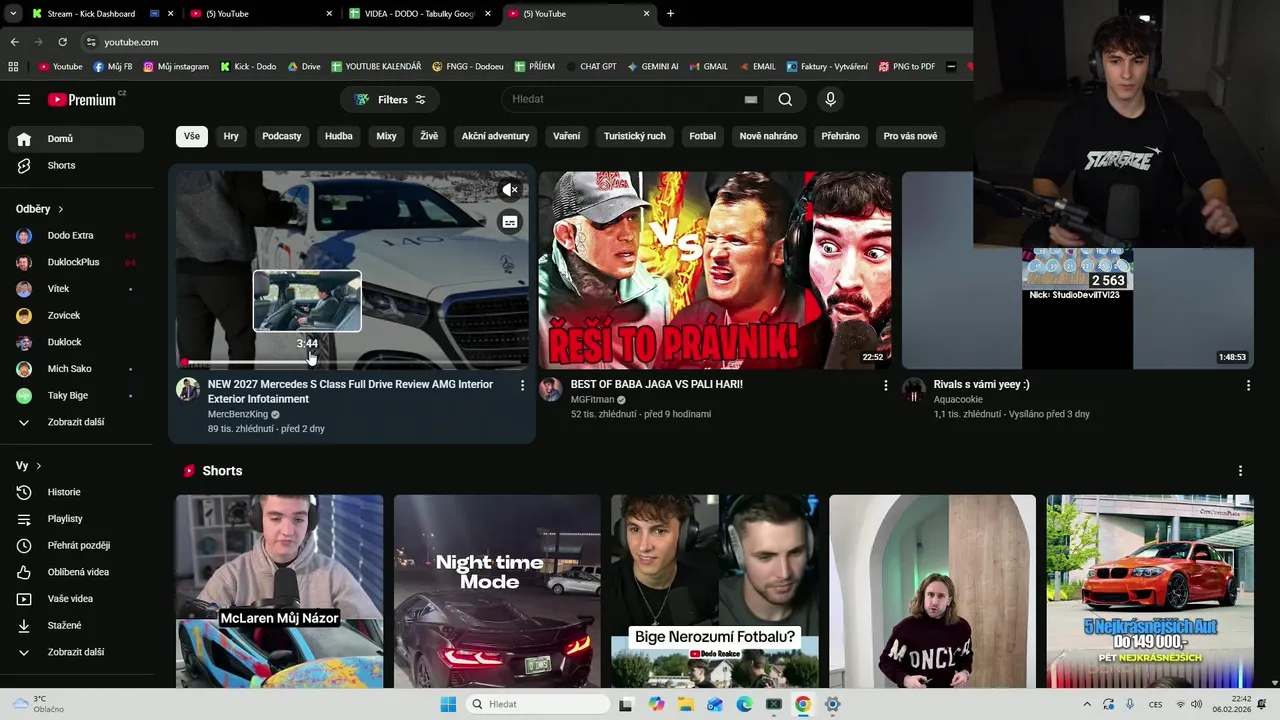The width and height of the screenshot is (1280, 720).
Task: Unmute the Mercedes preview video
Action: 510,190
